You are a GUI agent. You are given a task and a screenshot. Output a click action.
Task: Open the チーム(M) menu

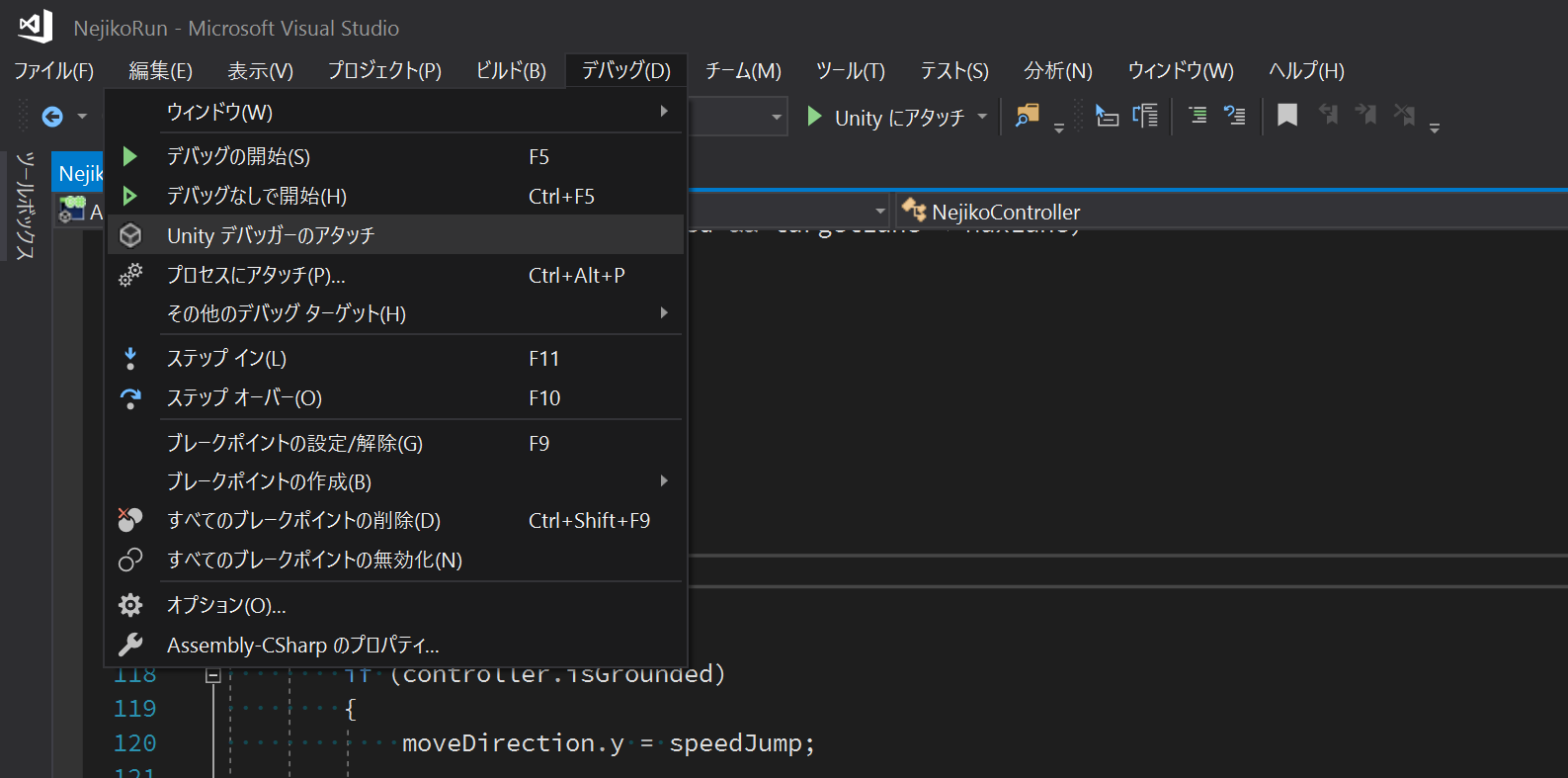click(x=743, y=70)
